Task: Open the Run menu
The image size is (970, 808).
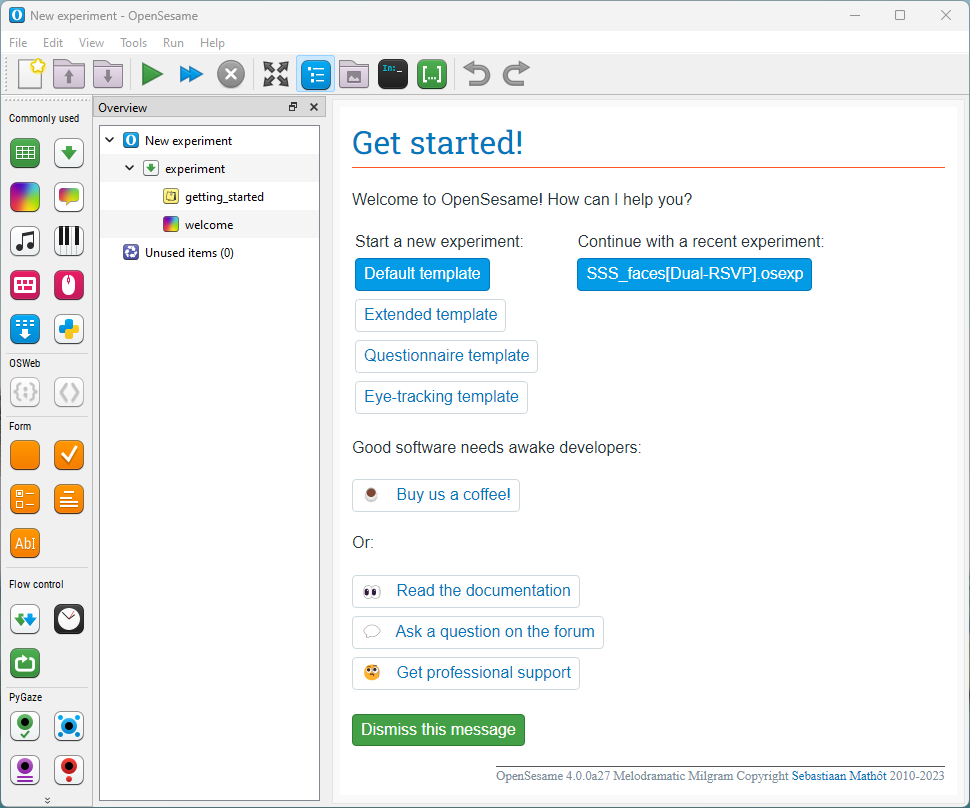Action: 173,43
